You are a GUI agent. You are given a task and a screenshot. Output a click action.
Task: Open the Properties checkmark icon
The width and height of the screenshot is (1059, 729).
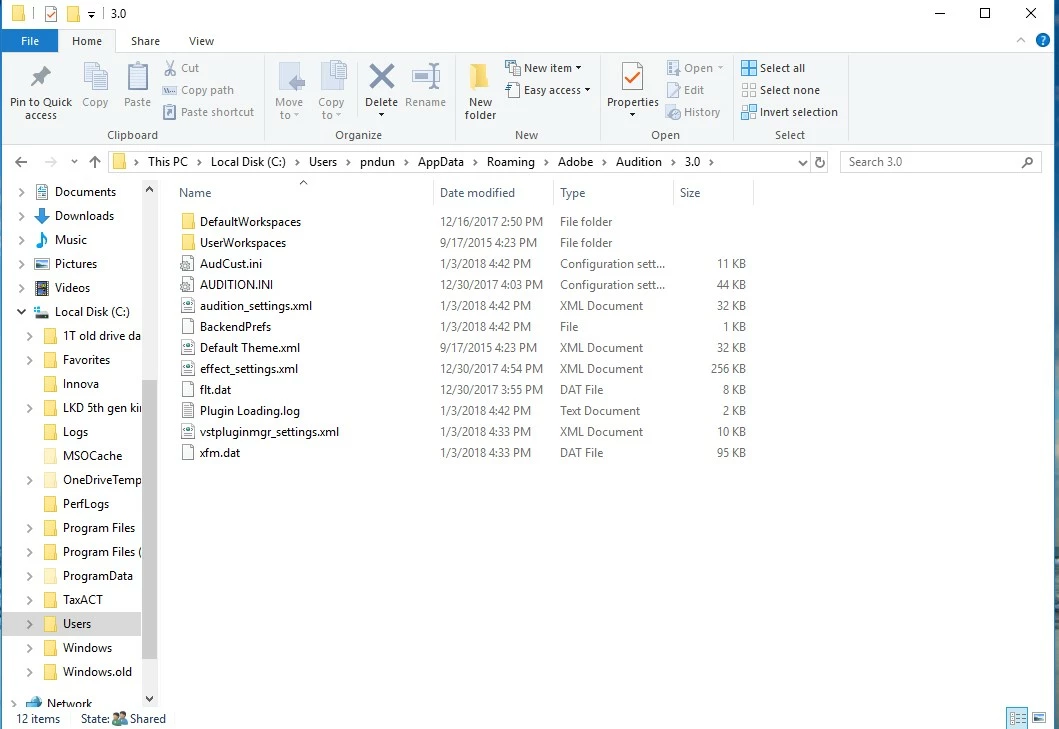coord(633,76)
